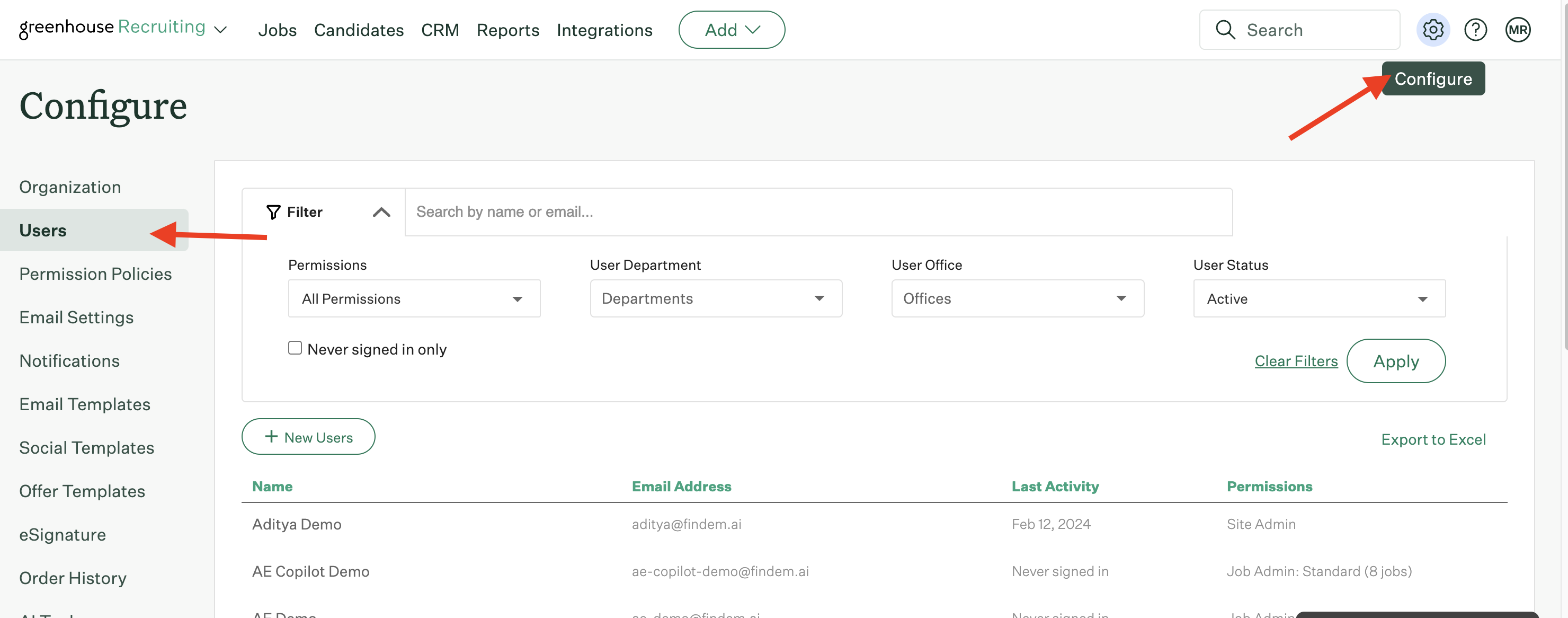1568x618 pixels.
Task: Click the Feb 12, 2024 activity cell
Action: click(1050, 524)
